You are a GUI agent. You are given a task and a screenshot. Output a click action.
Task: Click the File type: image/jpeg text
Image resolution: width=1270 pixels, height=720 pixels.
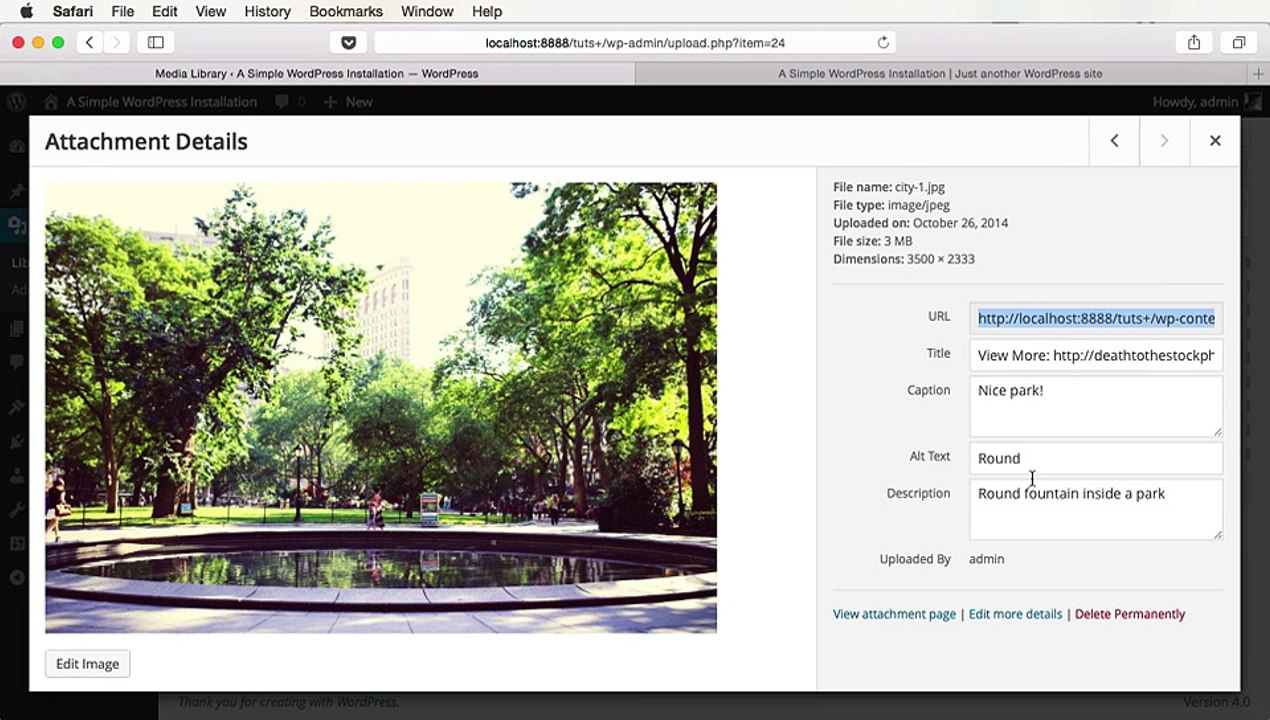tap(891, 205)
